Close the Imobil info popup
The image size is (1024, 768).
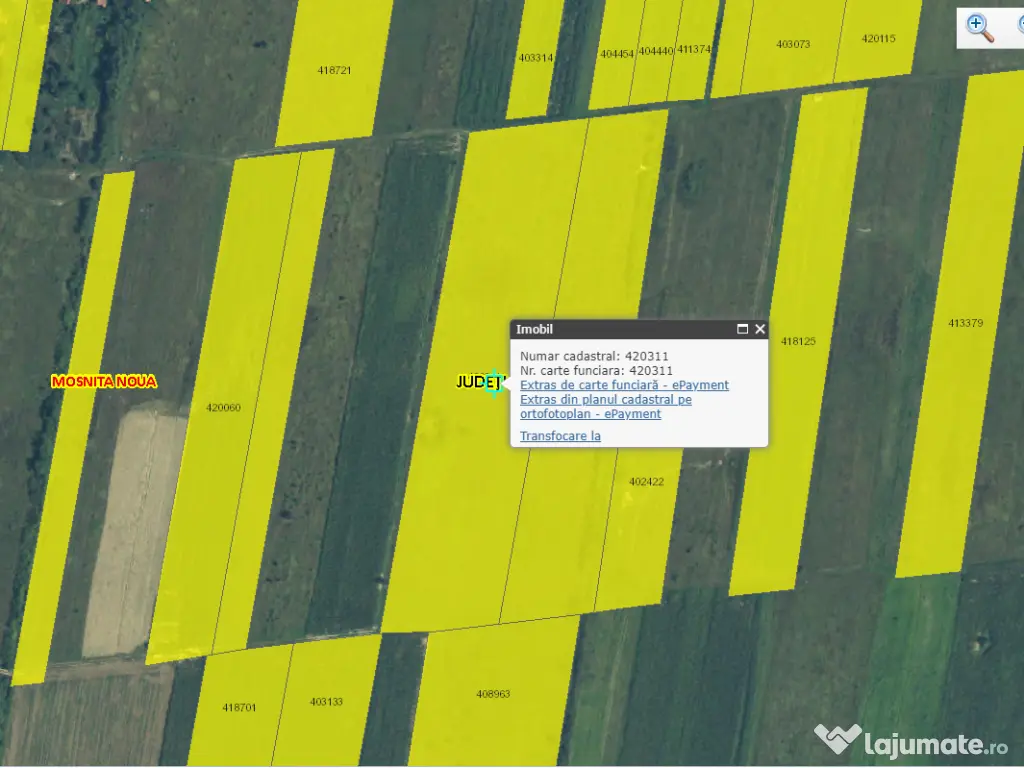pyautogui.click(x=760, y=329)
